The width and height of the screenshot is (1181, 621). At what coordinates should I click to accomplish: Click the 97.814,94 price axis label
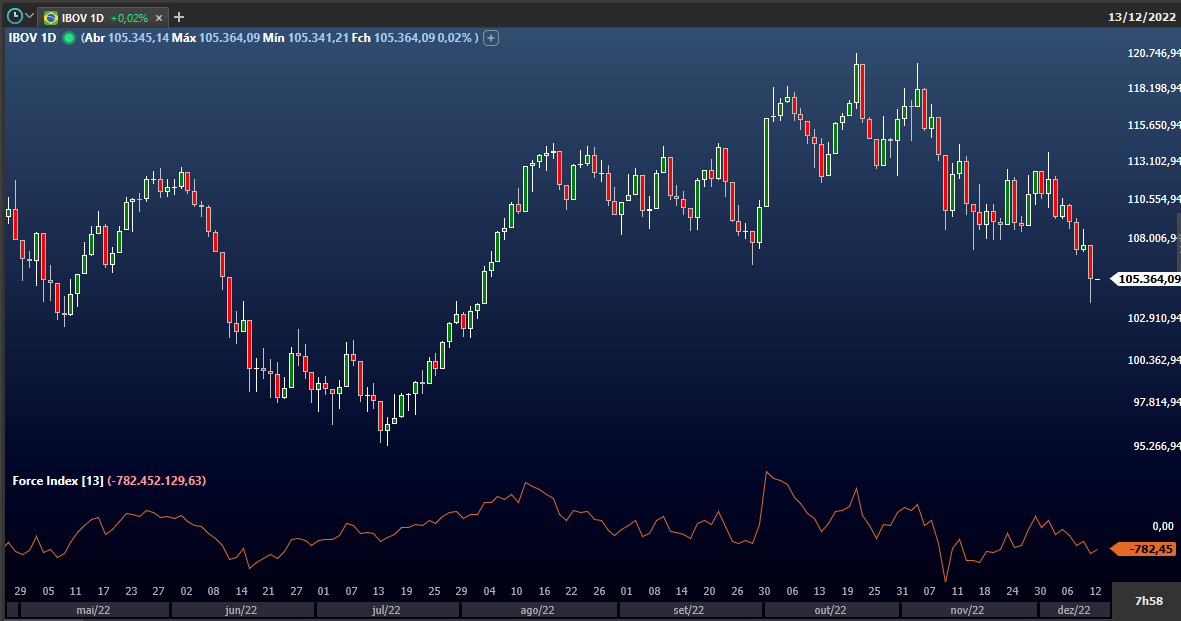point(1156,402)
